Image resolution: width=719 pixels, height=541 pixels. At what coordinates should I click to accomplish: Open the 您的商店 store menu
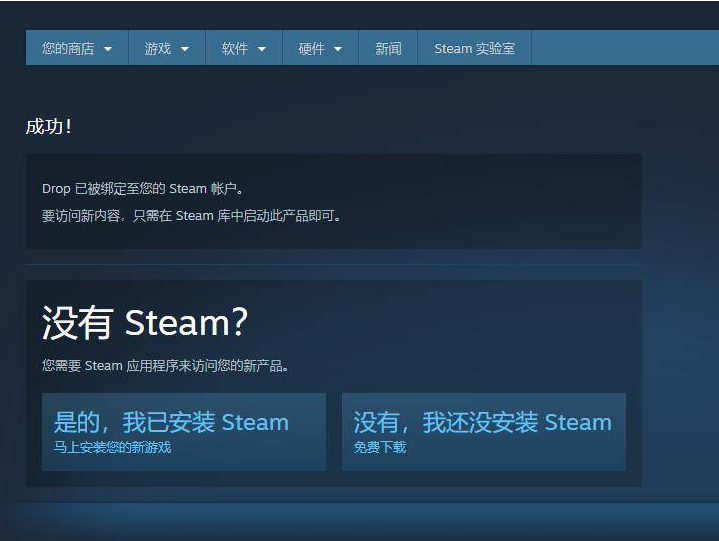77,48
